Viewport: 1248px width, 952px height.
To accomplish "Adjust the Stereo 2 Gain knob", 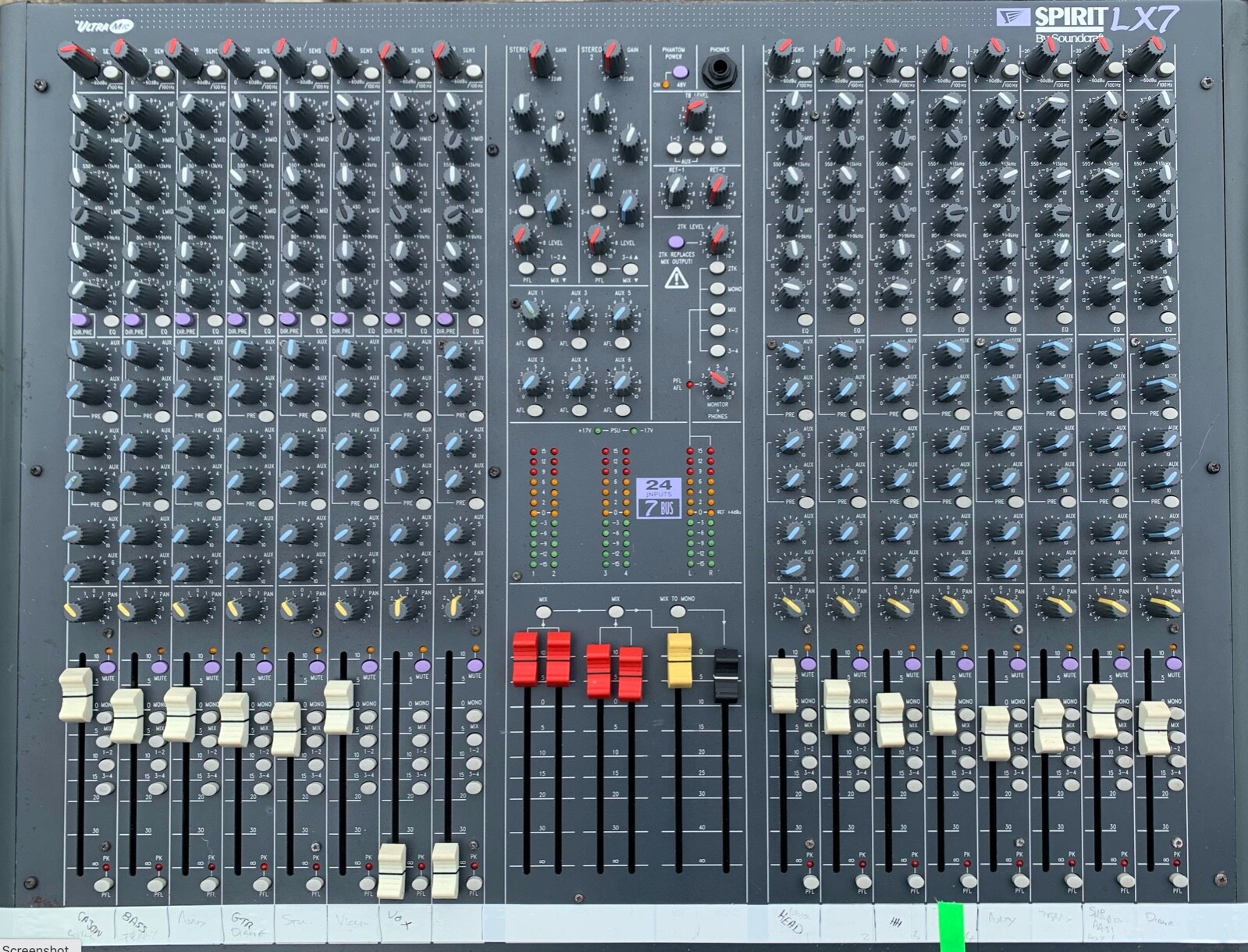I will 612,59.
